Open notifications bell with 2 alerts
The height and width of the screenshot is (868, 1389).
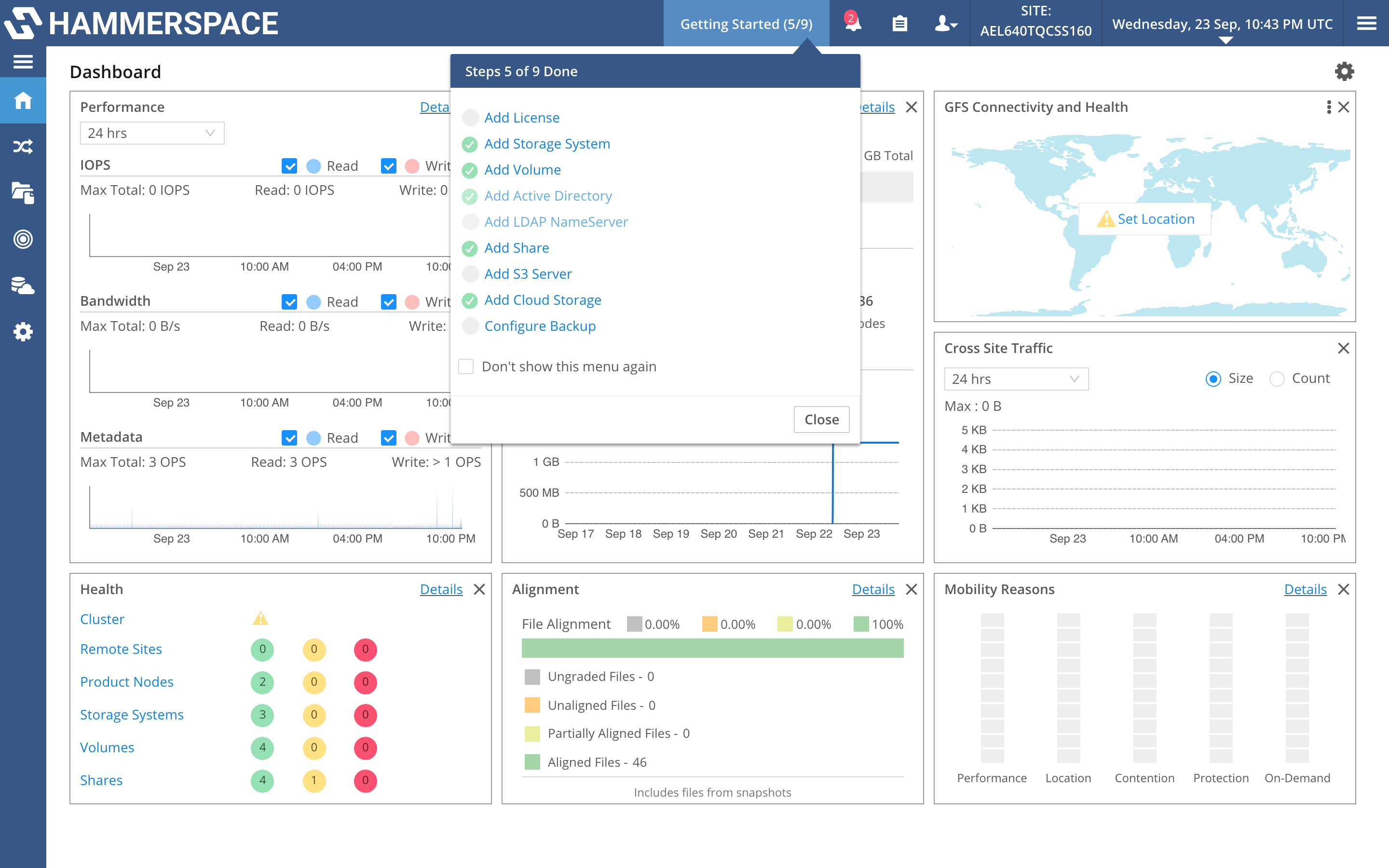853,23
